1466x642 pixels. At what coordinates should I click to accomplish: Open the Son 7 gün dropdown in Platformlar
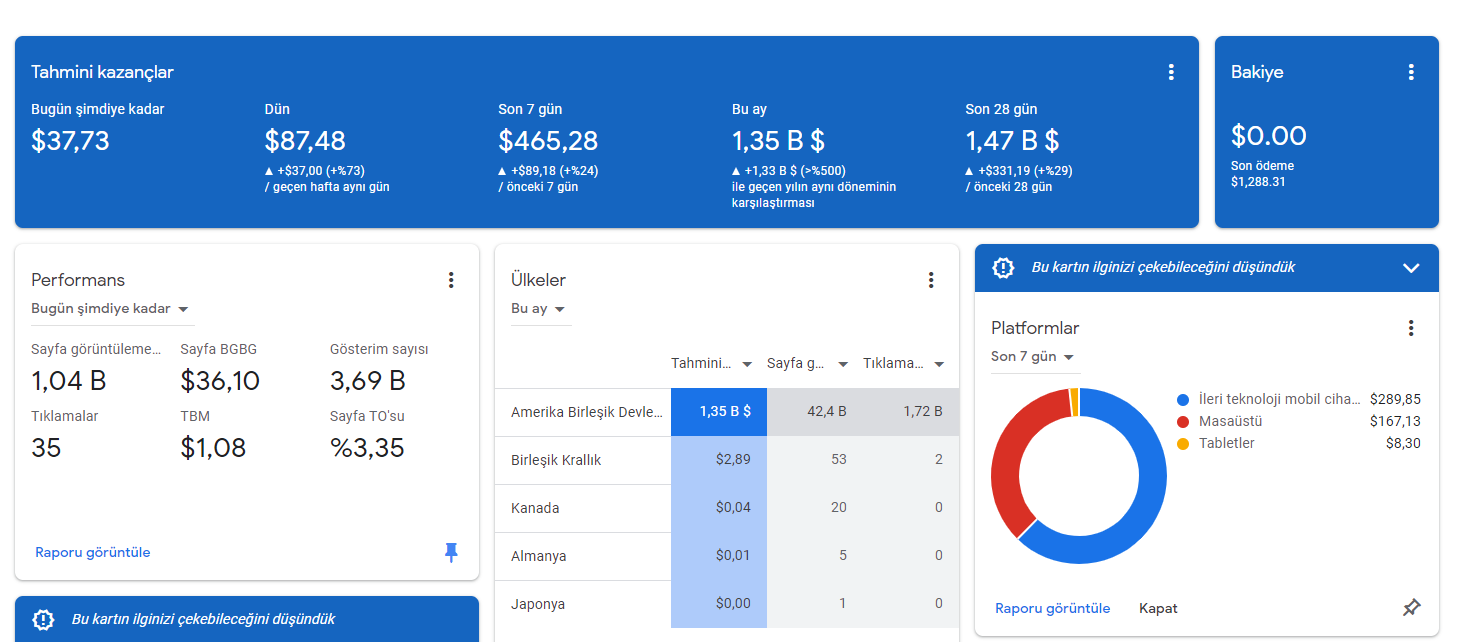coord(1033,357)
